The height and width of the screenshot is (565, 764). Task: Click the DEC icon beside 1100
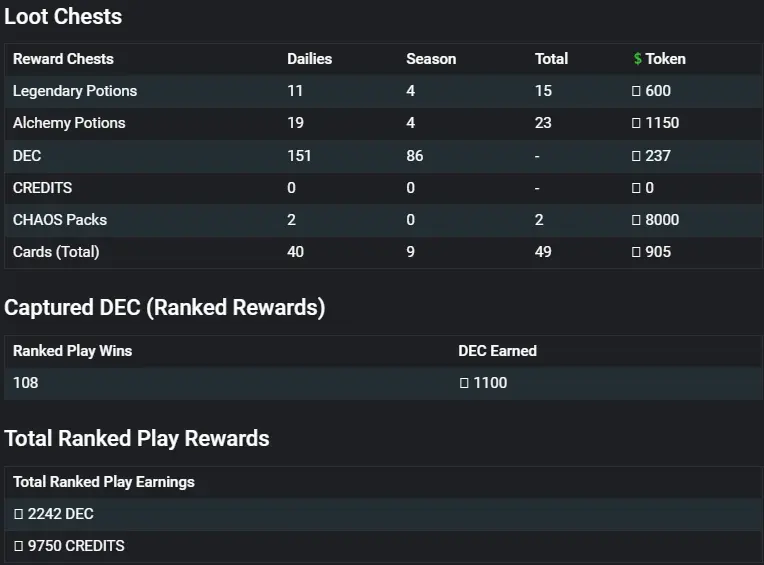(464, 383)
